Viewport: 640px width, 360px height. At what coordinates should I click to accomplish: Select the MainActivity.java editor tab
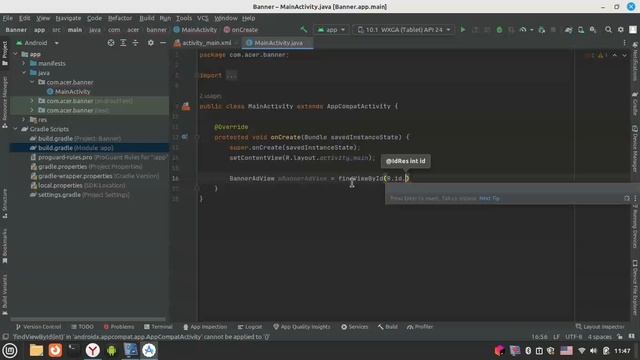278,42
